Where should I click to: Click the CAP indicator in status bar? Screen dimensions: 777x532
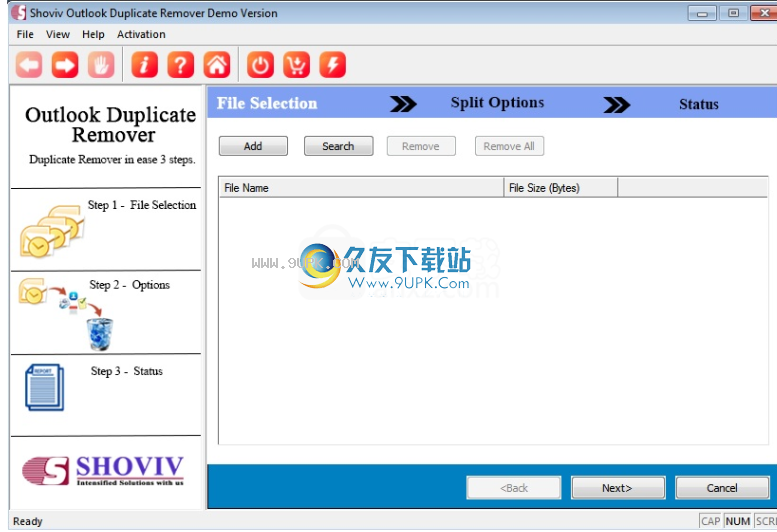[711, 521]
